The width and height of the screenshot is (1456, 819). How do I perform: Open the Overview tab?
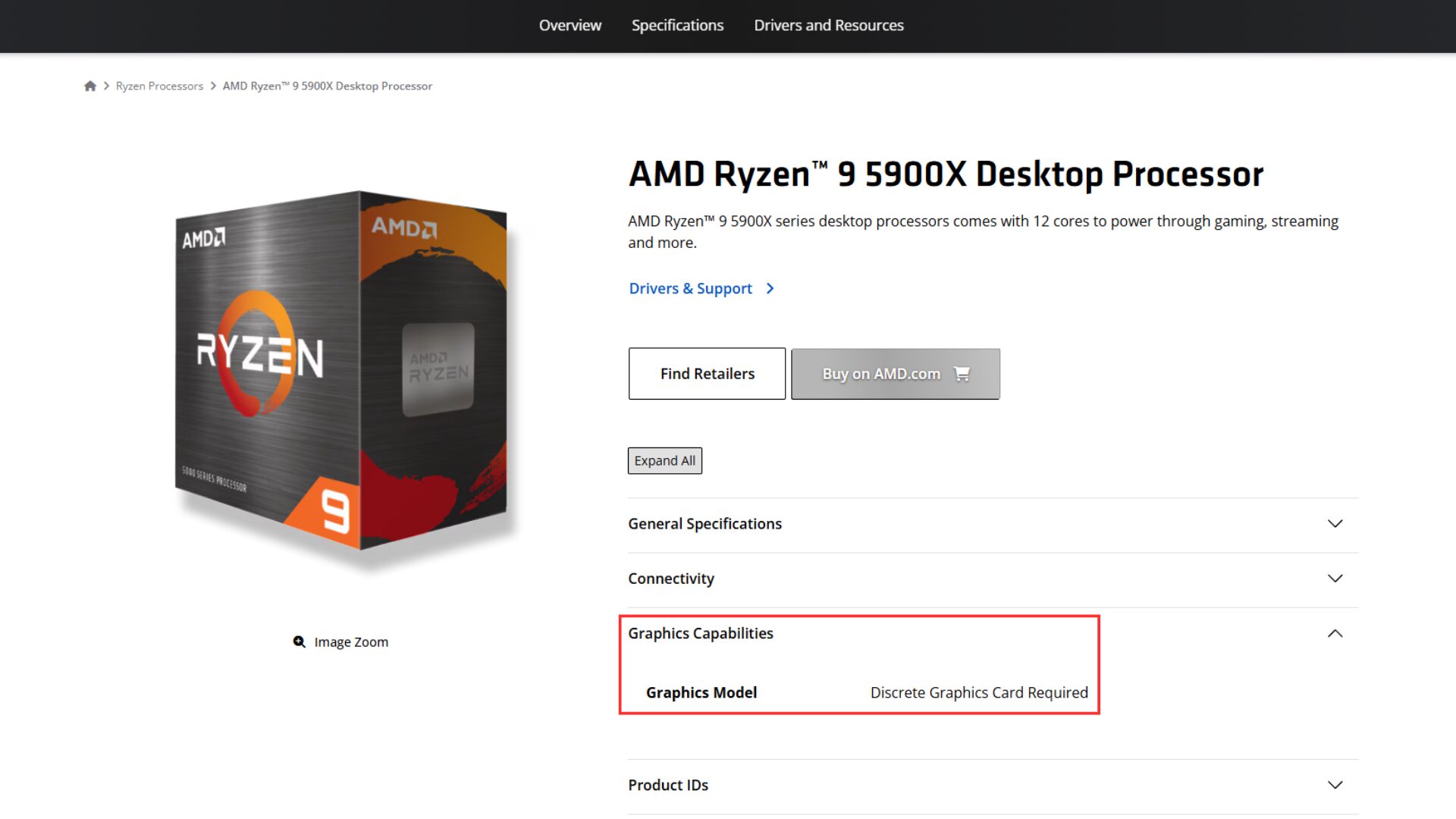tap(570, 25)
